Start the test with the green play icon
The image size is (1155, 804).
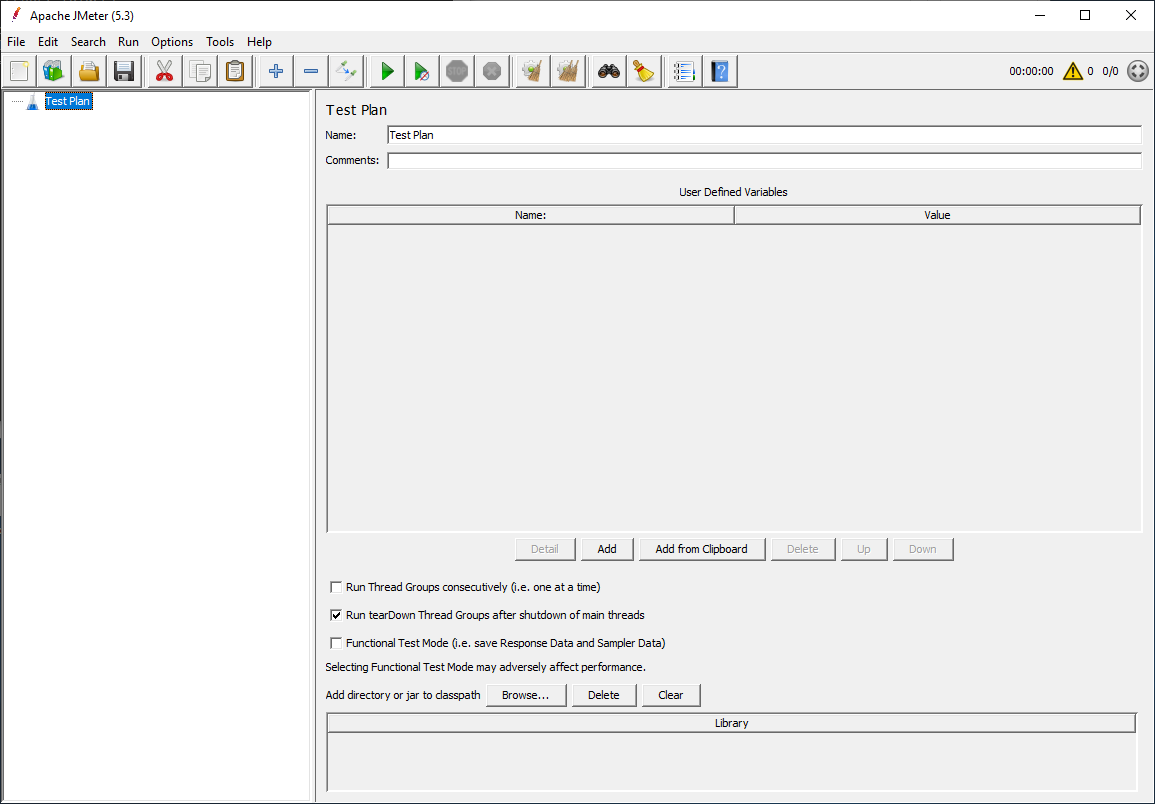tap(387, 71)
